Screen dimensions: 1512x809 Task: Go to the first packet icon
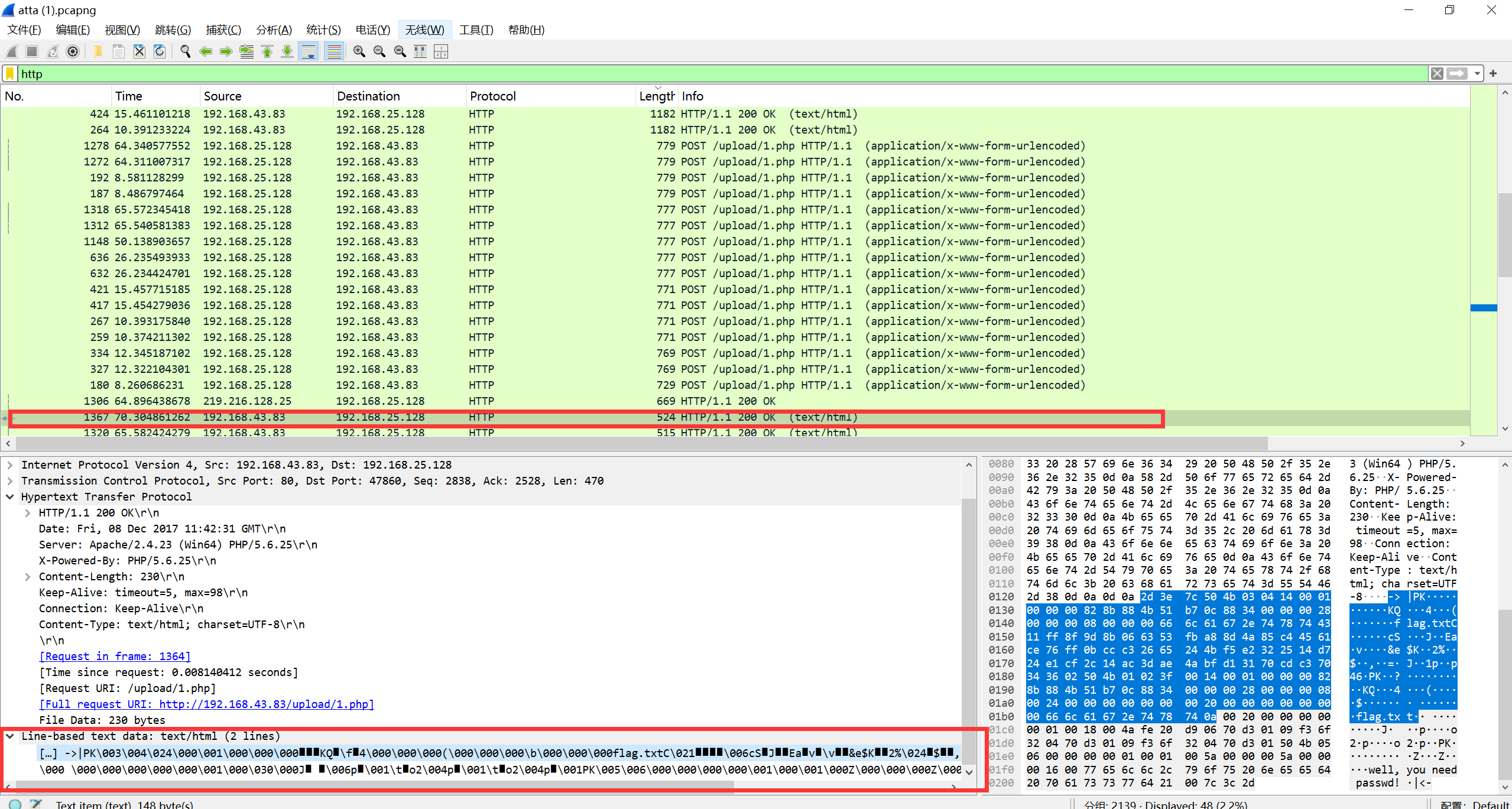click(267, 52)
